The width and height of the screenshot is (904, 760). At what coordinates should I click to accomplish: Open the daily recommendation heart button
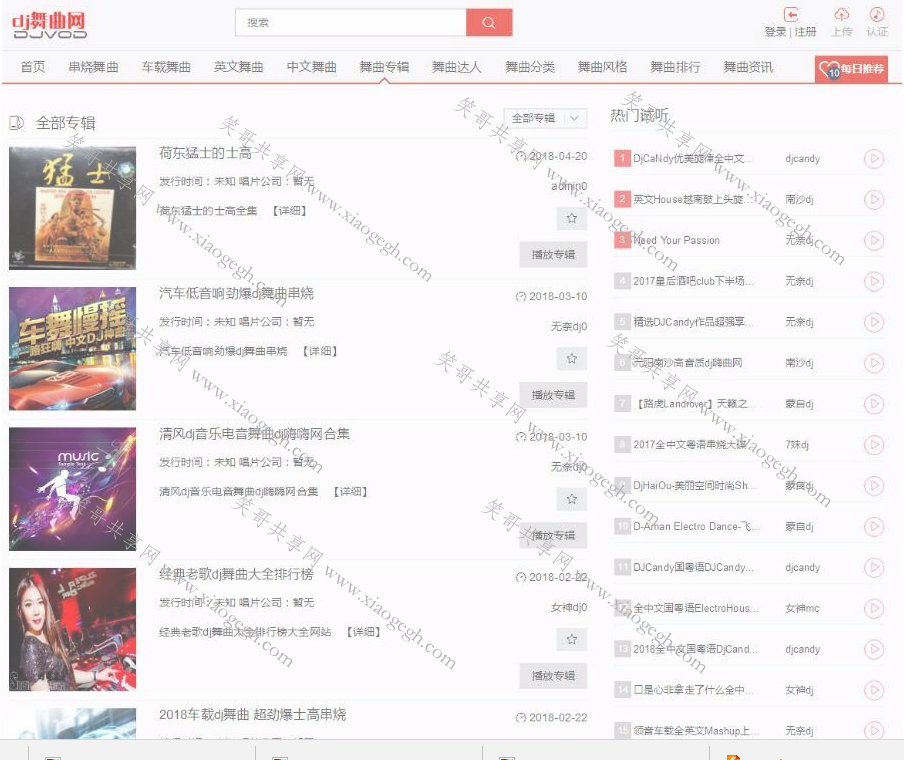click(x=851, y=69)
